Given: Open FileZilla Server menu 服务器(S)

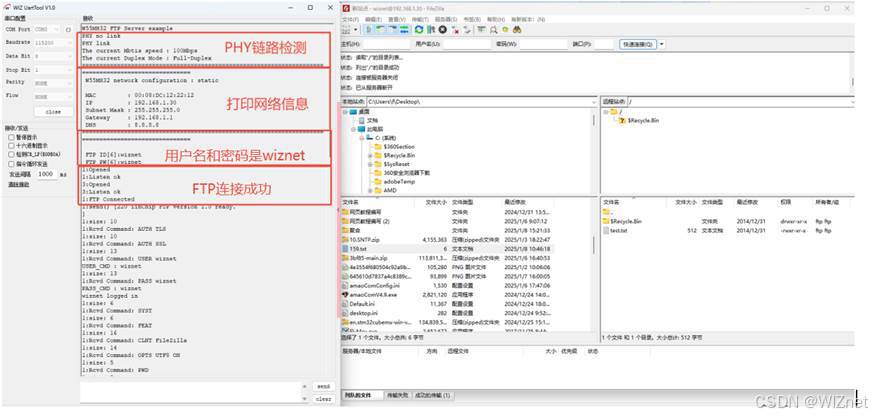Looking at the screenshot, I should tap(446, 19).
